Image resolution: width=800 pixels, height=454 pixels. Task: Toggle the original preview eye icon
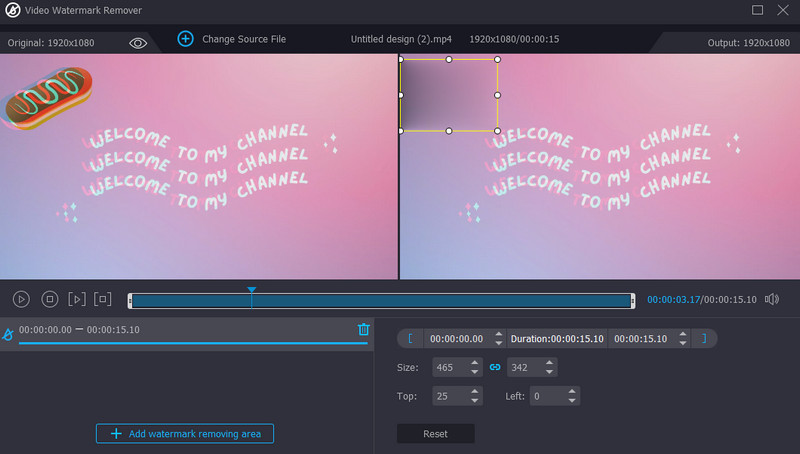click(138, 43)
